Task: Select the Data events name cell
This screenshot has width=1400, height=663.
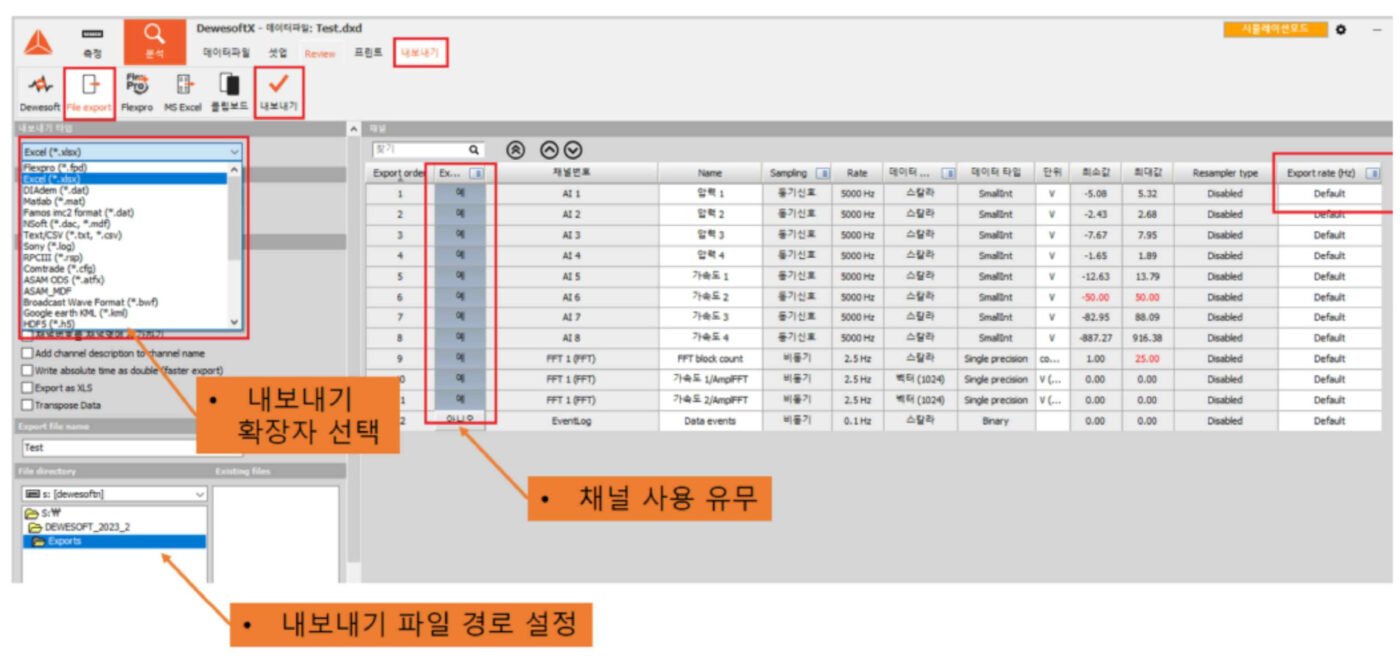Action: click(710, 420)
